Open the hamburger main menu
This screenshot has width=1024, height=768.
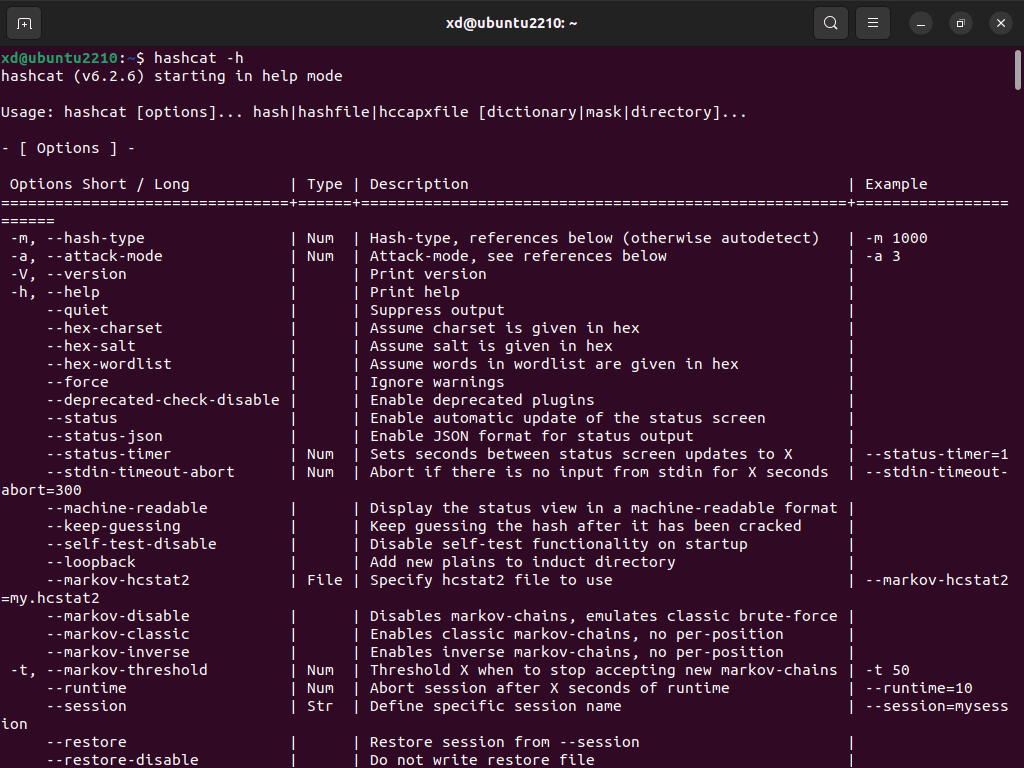coord(872,24)
